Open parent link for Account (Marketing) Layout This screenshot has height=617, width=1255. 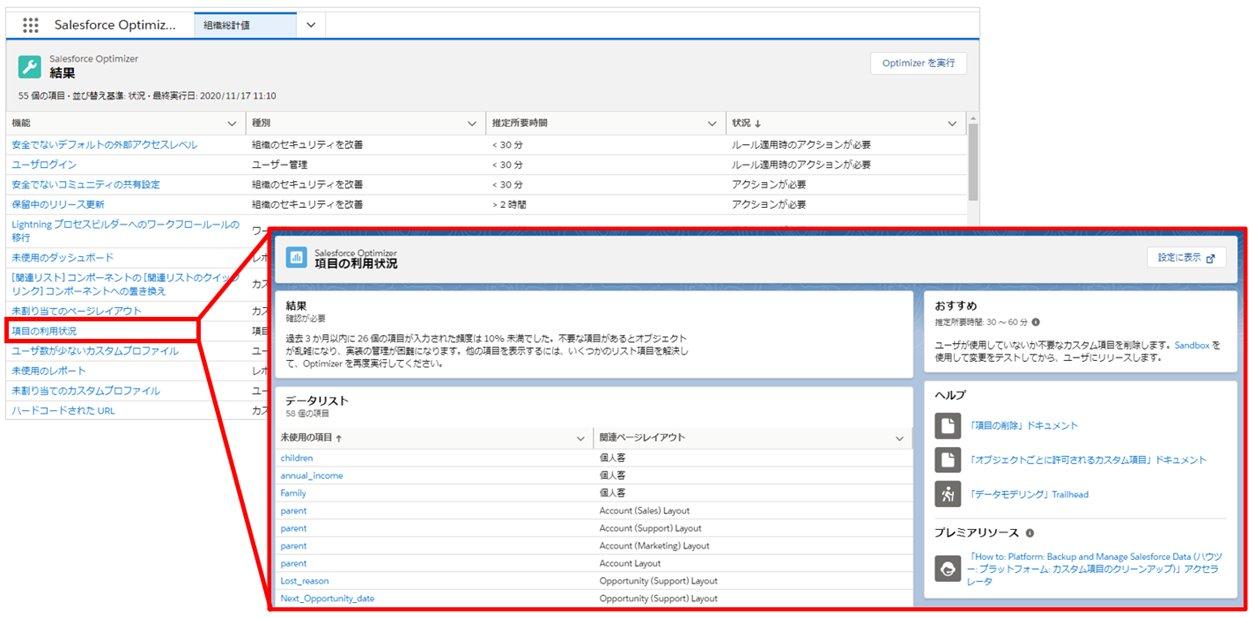pos(294,546)
